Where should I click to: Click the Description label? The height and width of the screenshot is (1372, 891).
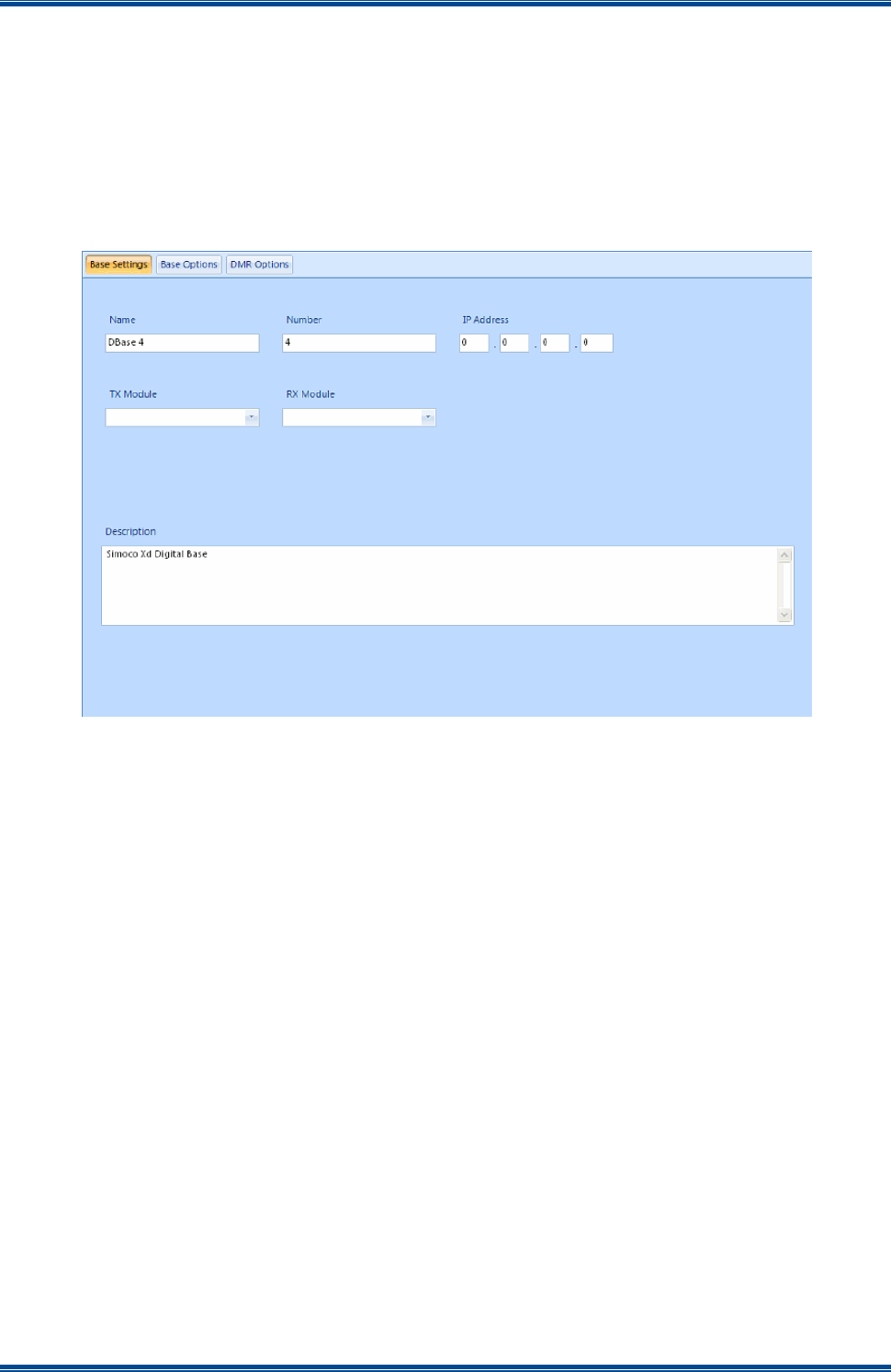(130, 531)
